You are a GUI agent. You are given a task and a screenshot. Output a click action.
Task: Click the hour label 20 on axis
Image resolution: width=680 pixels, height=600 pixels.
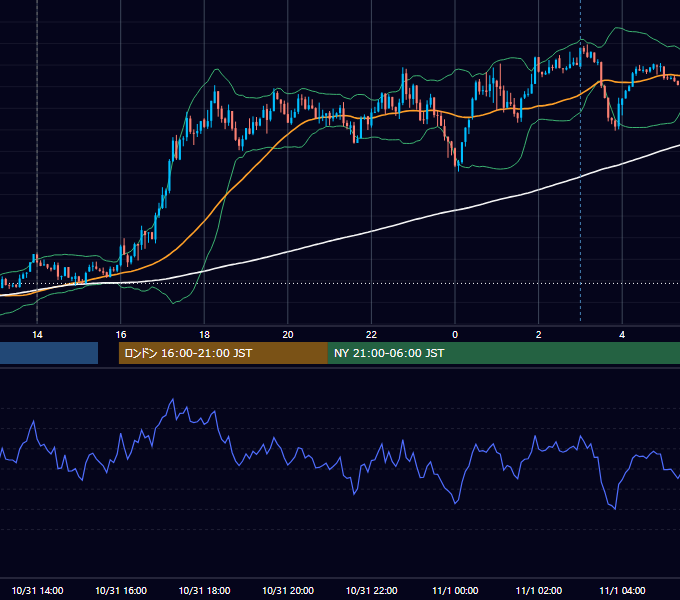[288, 335]
